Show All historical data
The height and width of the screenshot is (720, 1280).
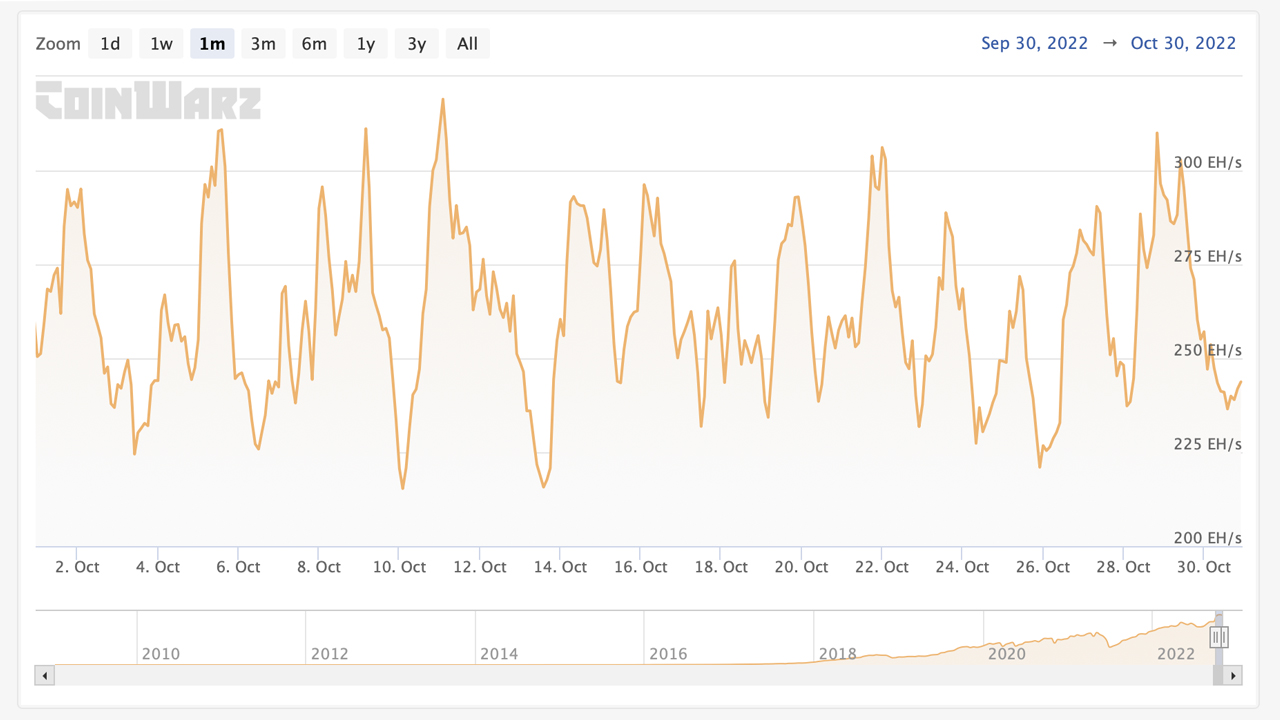tap(467, 44)
